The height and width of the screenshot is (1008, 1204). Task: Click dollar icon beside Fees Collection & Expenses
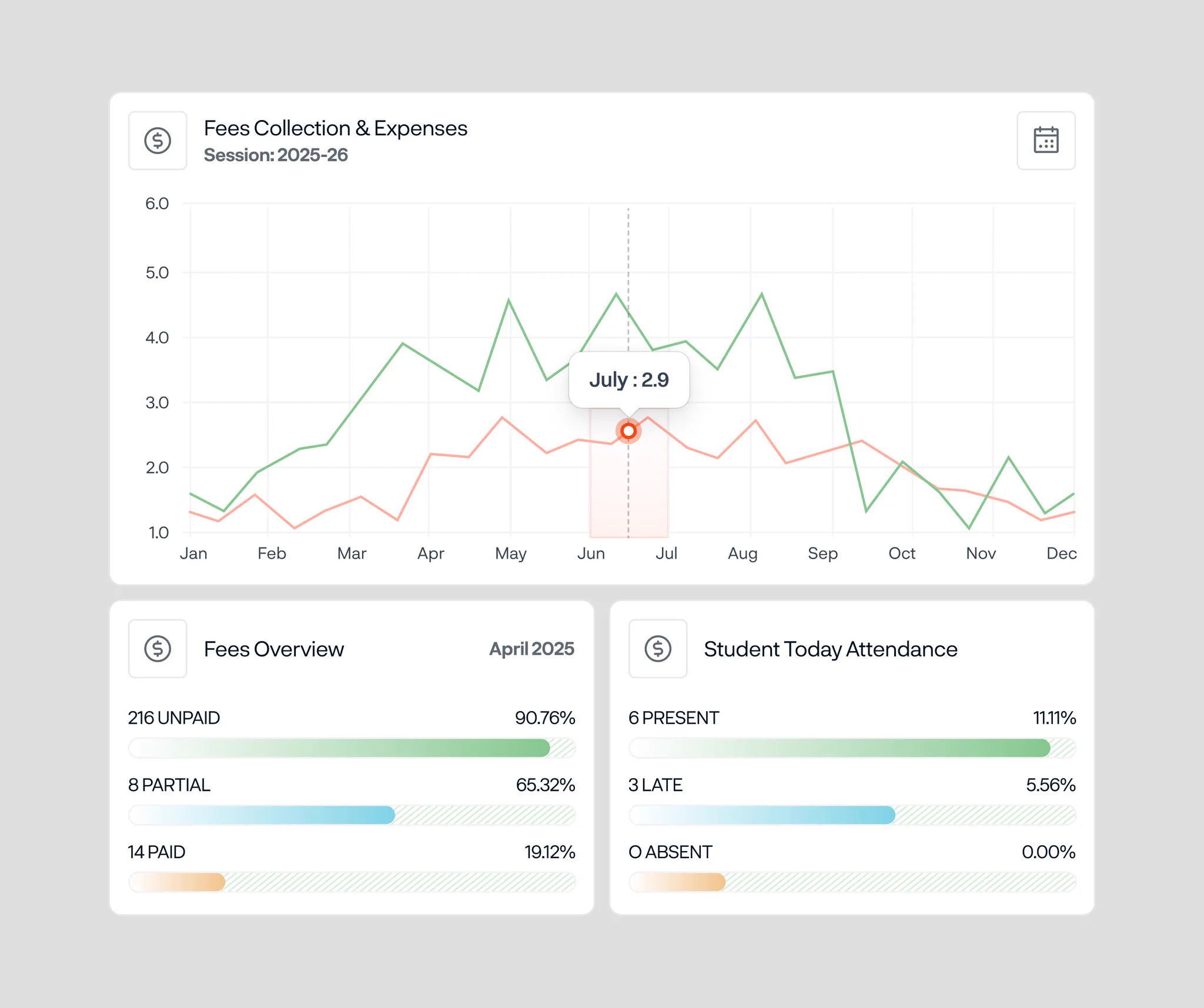click(158, 141)
